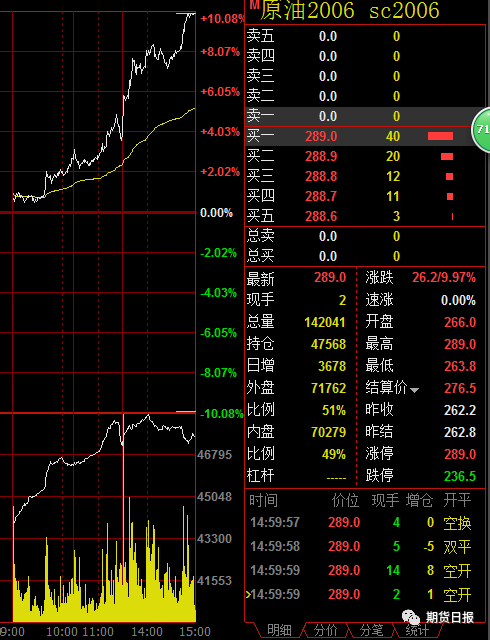The image size is (490, 640).
Task: Click the 15:00 time axis label
Action: coord(195,632)
